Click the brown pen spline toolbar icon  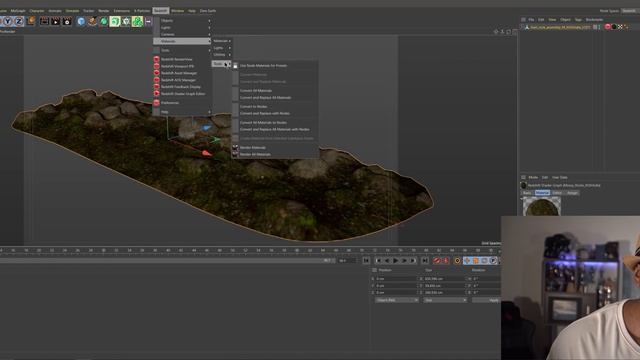coord(92,21)
